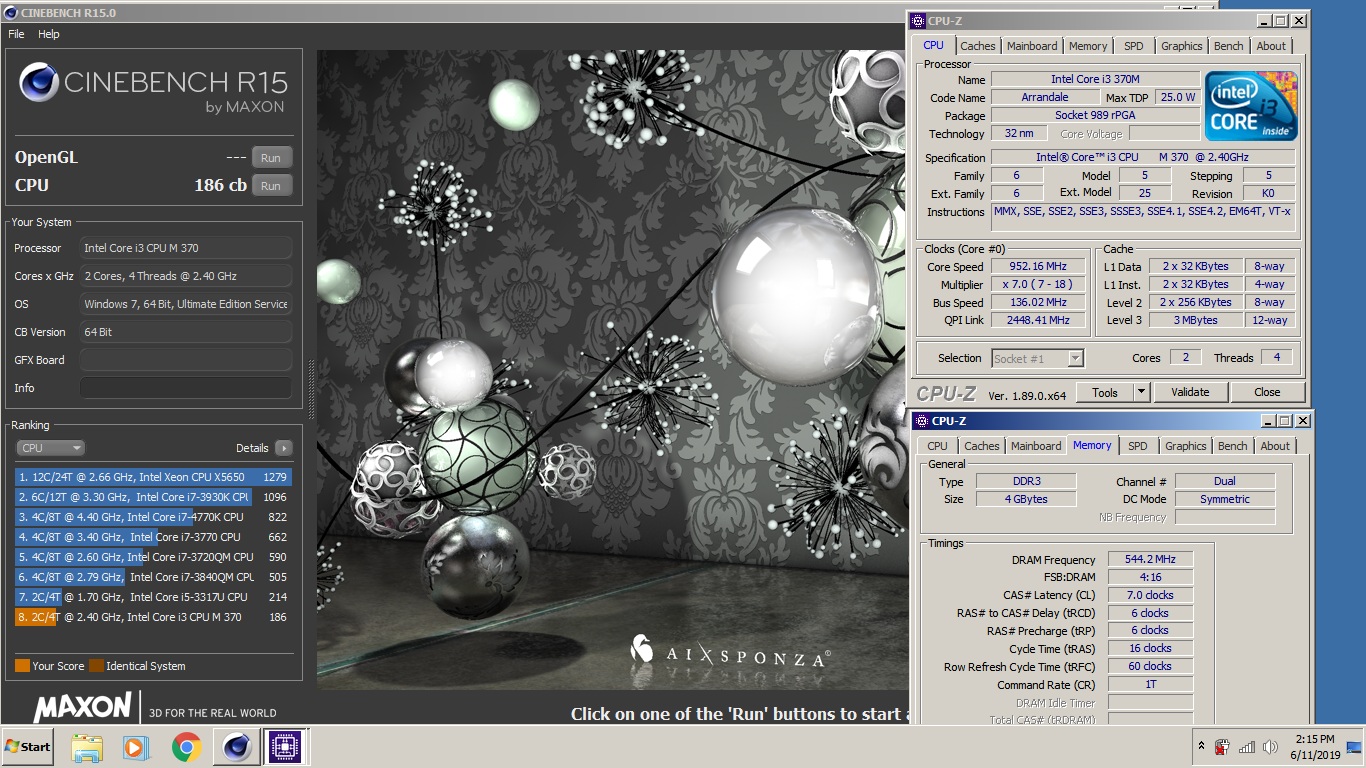Run the OpenGL benchmark
This screenshot has width=1366, height=768.
pyautogui.click(x=271, y=157)
